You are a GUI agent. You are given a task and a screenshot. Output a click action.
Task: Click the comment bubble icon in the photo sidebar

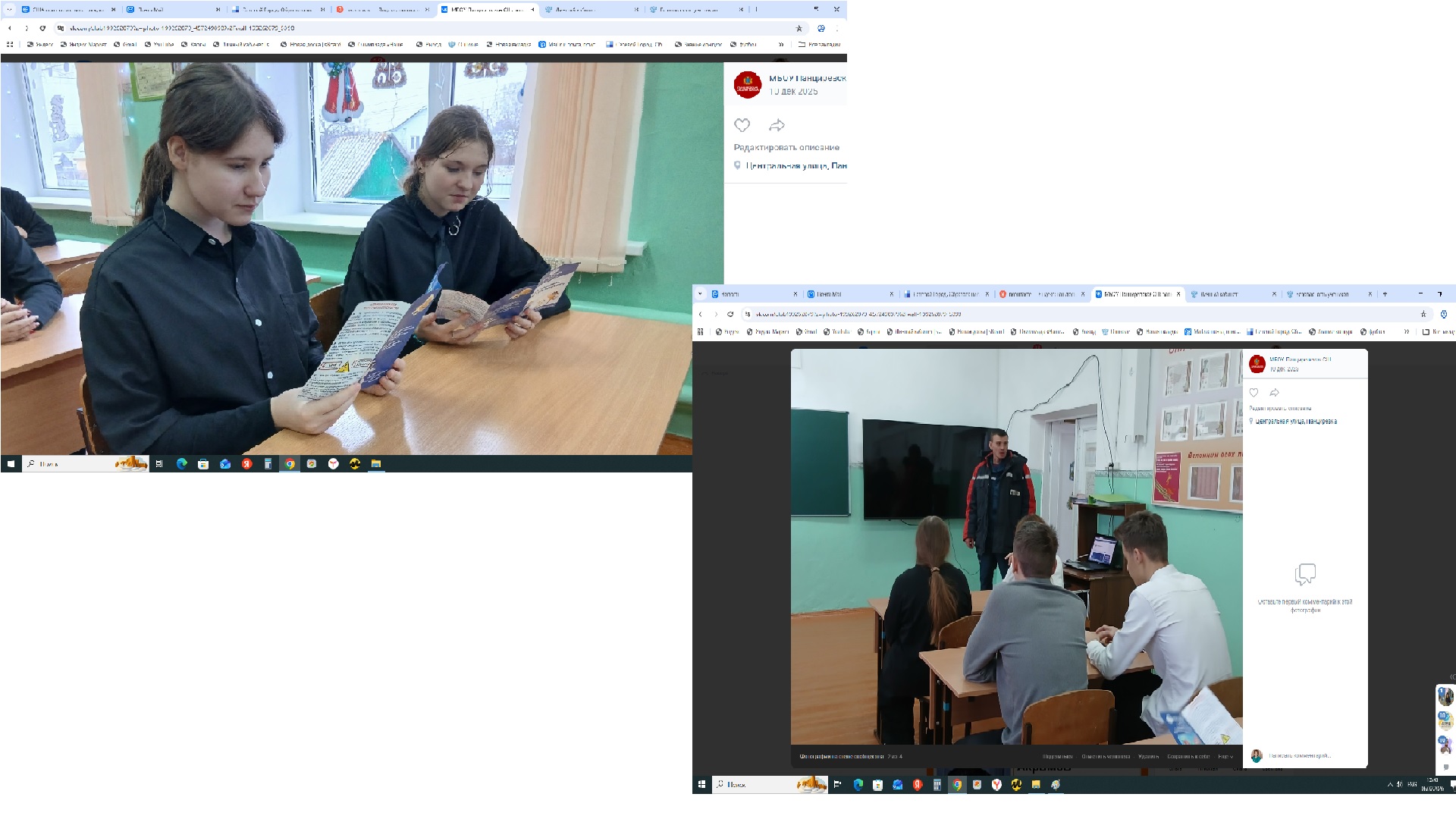pyautogui.click(x=1306, y=574)
